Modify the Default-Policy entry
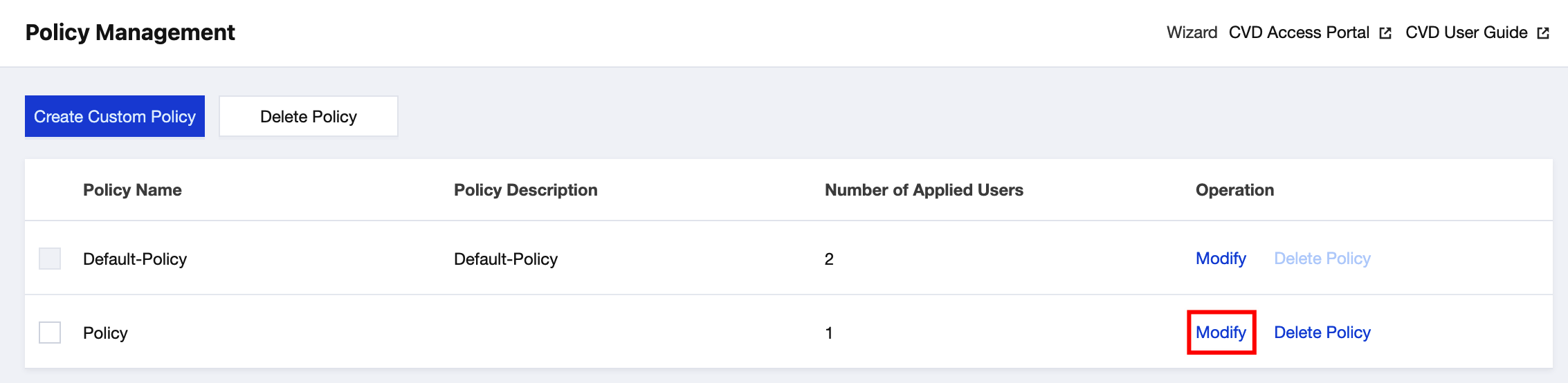This screenshot has width=1568, height=383. [1221, 259]
